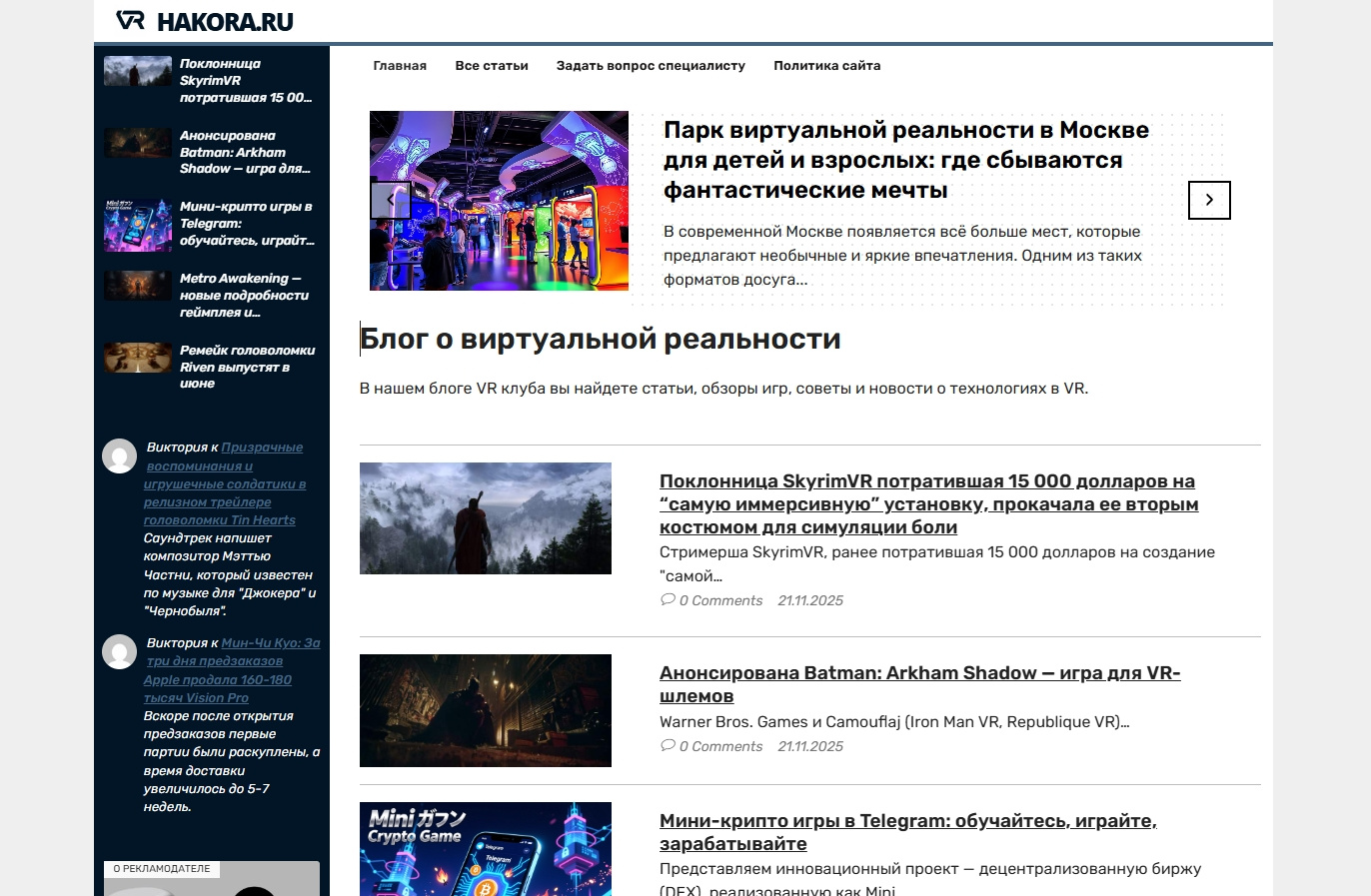This screenshot has height=896, width=1371.
Task: Click the excerpt Представляем инновационный проект
Action: [x=930, y=879]
